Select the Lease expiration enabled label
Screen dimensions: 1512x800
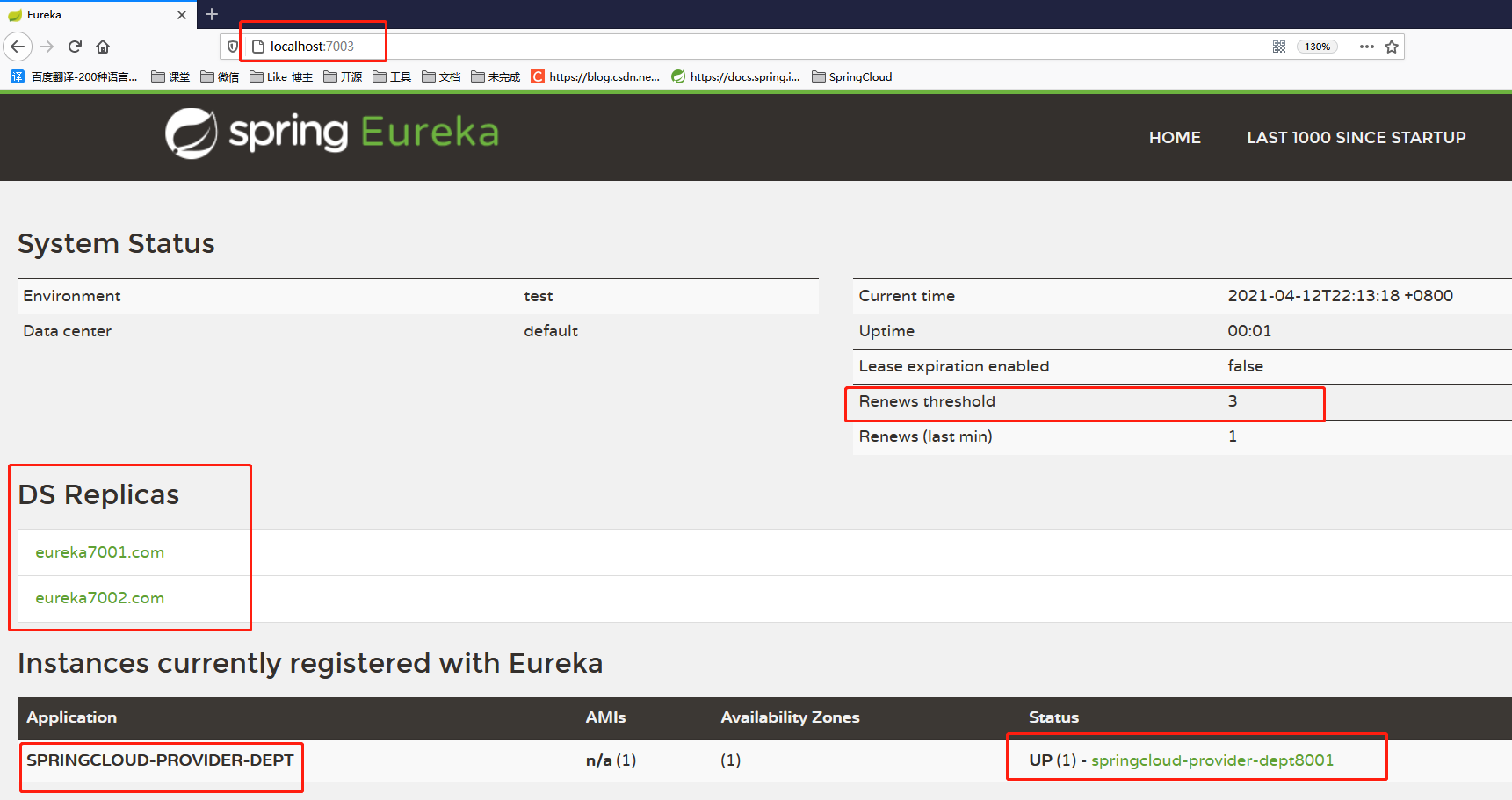(x=954, y=366)
